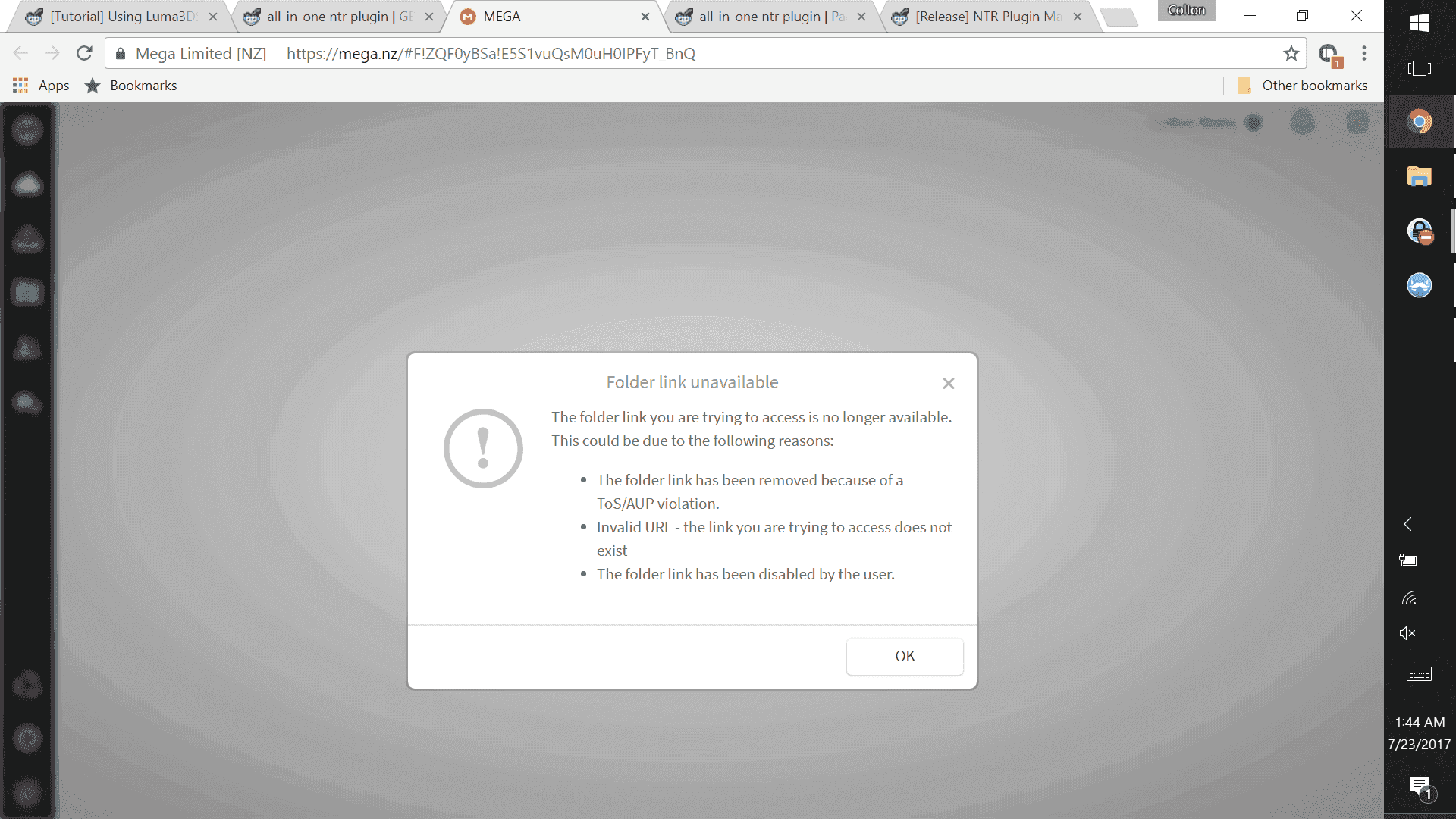Switch to the [Tutorial] Using Luma3D tab
The image size is (1456, 819).
118,17
